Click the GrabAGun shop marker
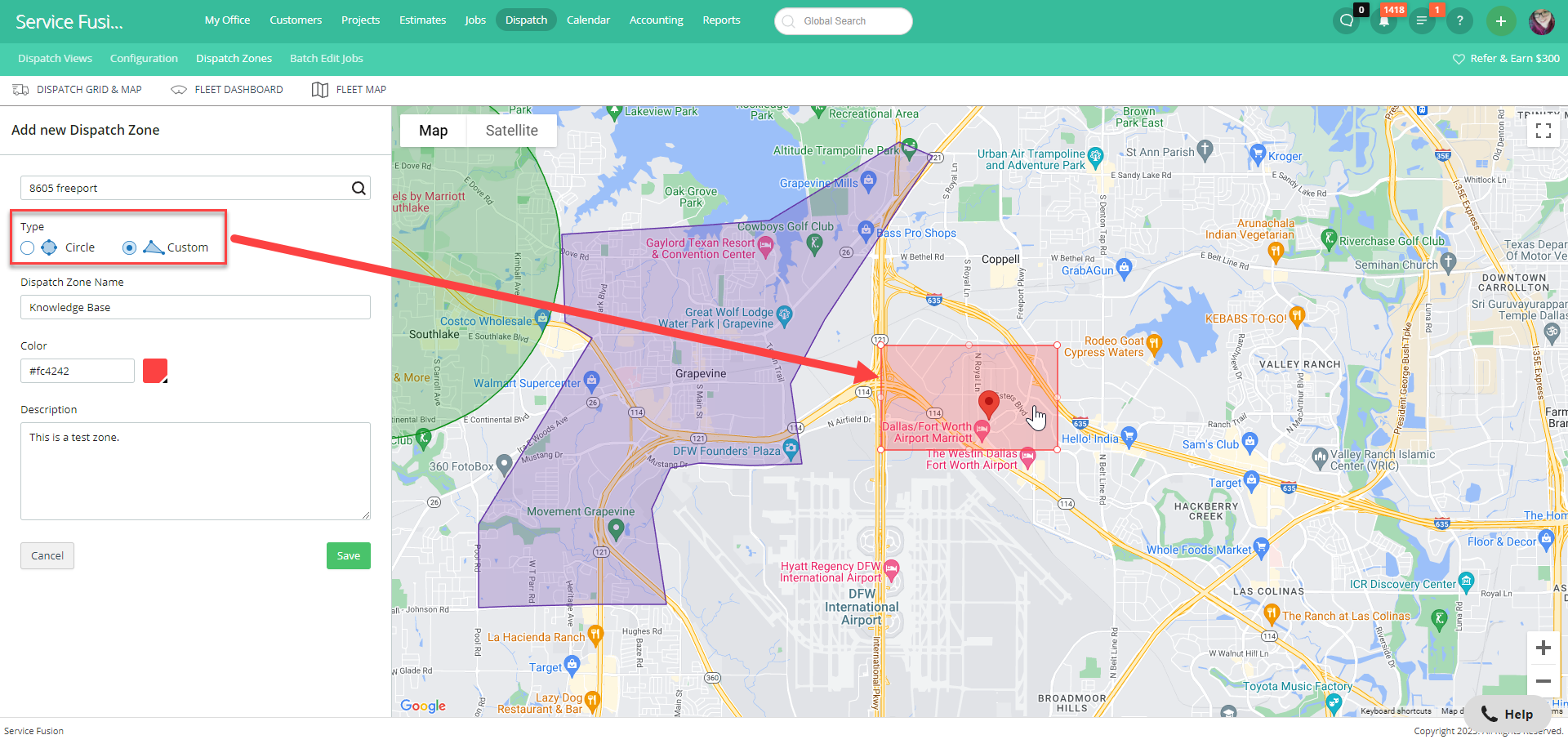 (x=1125, y=267)
